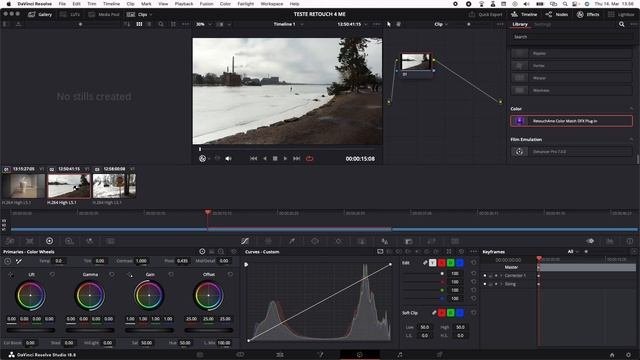Reset the Gamma color wheel
640x360 pixels.
[112, 274]
